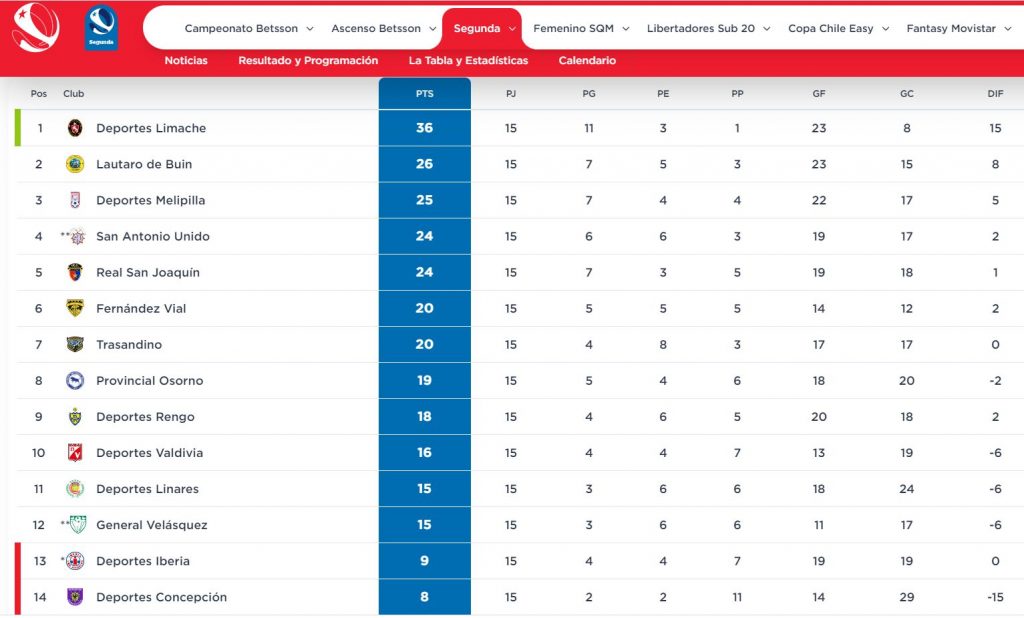Click the DIF column header
Viewport: 1024px width, 618px height.
995,94
